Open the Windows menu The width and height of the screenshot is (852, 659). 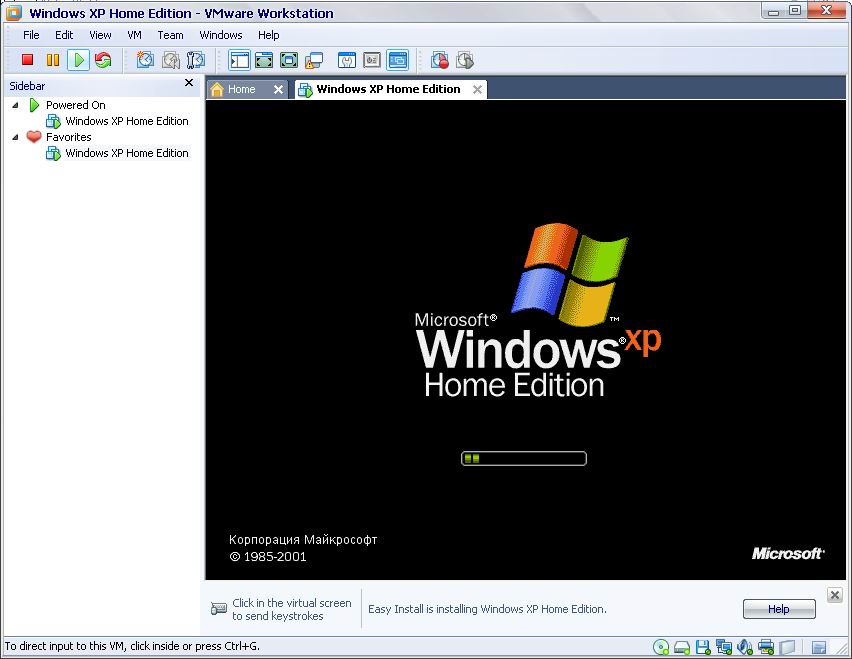[221, 35]
